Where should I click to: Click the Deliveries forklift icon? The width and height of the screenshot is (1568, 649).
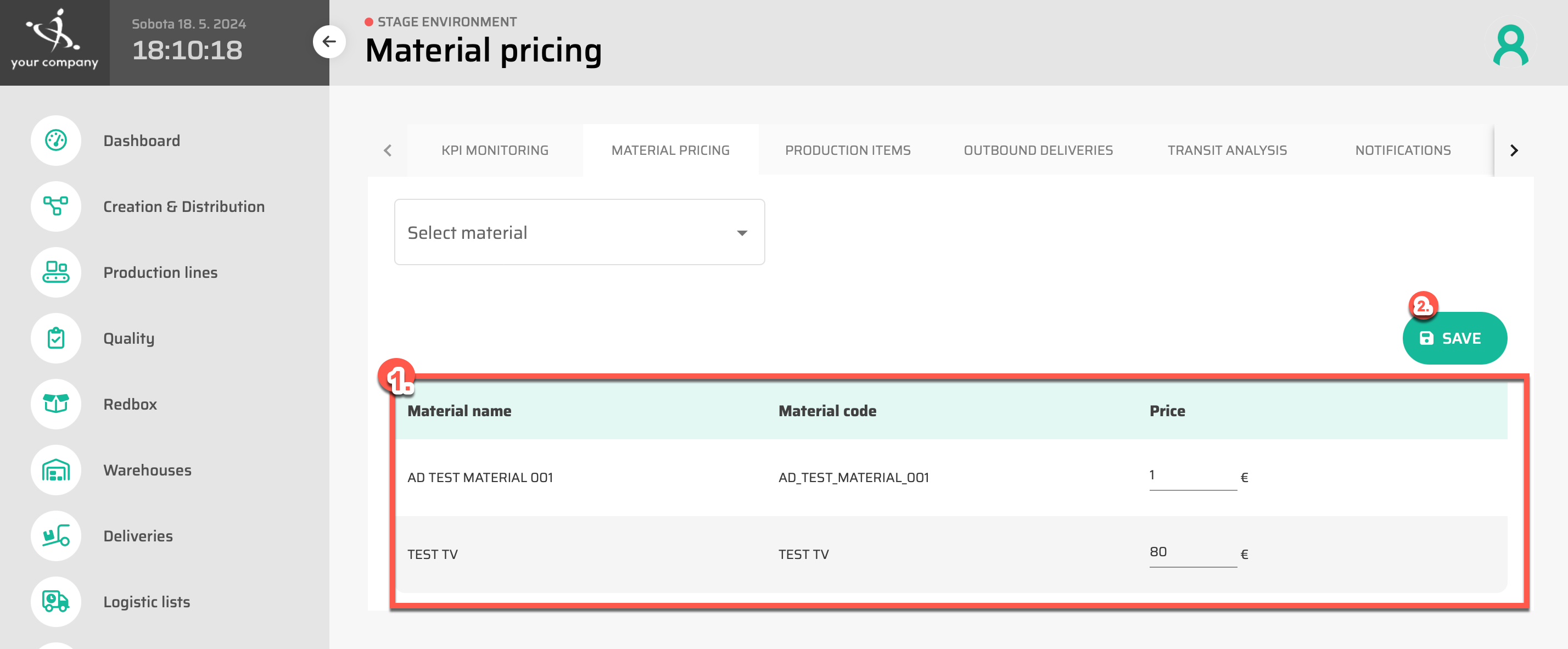(x=55, y=536)
